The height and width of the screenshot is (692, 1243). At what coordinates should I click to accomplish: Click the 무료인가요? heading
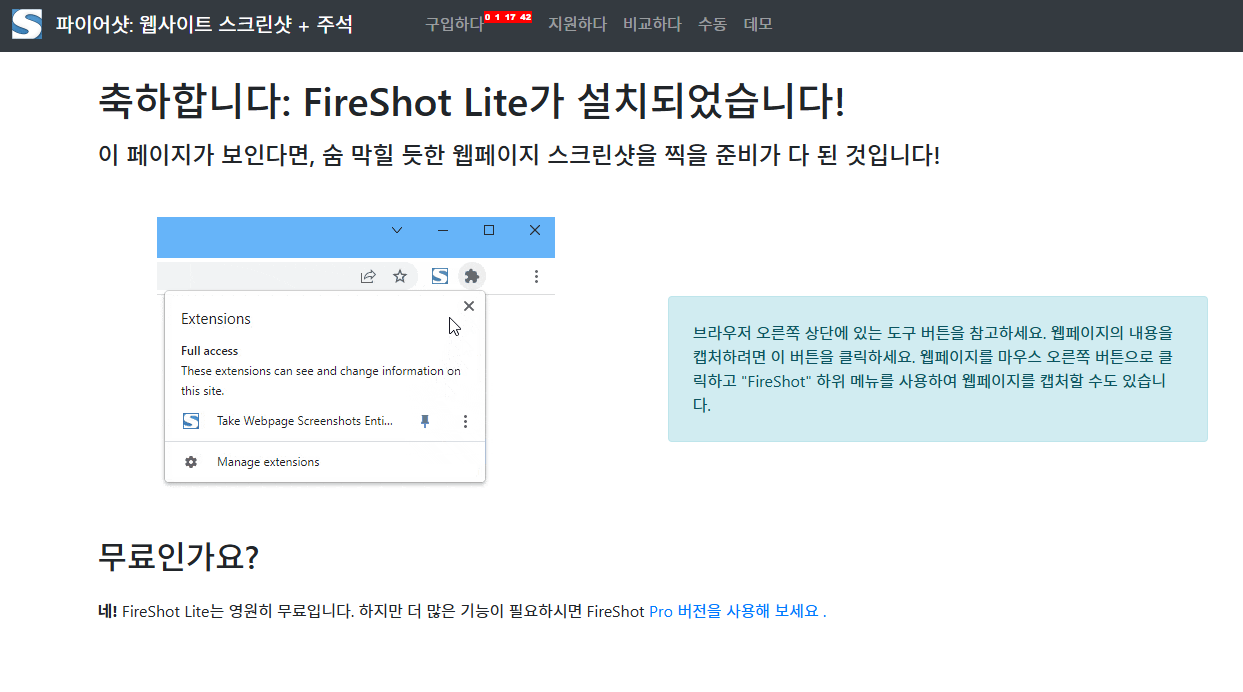[x=179, y=556]
